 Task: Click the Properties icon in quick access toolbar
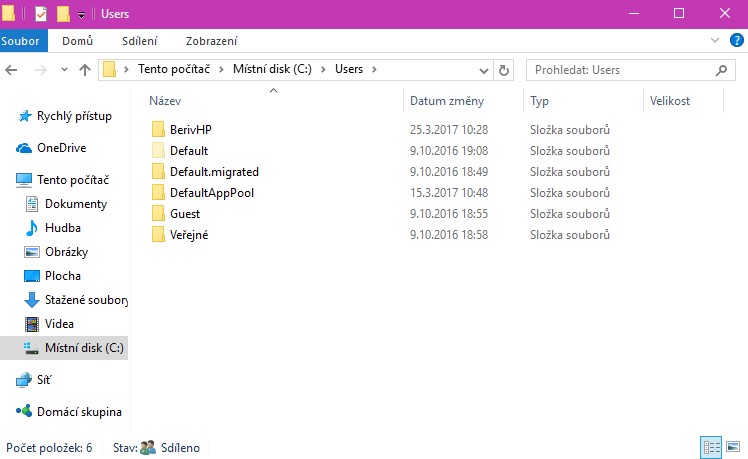(41, 13)
